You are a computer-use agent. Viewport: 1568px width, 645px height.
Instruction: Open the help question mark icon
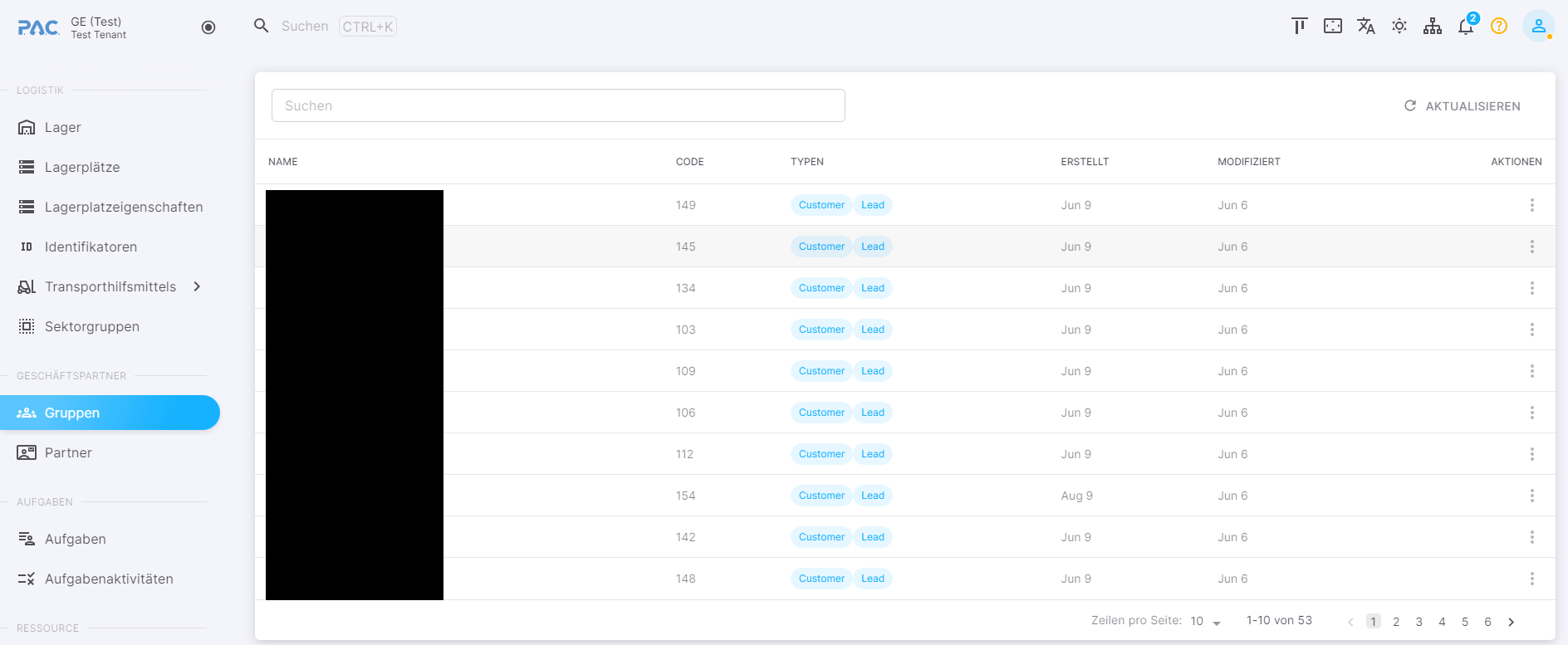1499,26
